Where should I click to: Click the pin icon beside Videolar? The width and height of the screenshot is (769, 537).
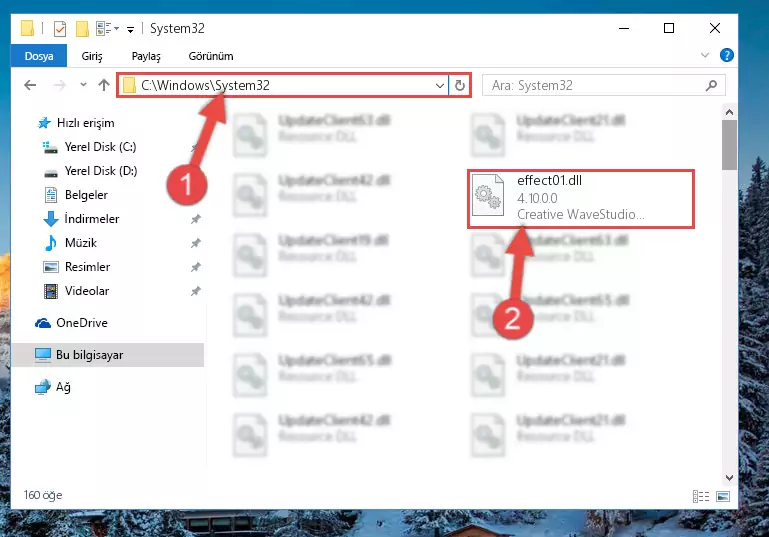tap(196, 291)
